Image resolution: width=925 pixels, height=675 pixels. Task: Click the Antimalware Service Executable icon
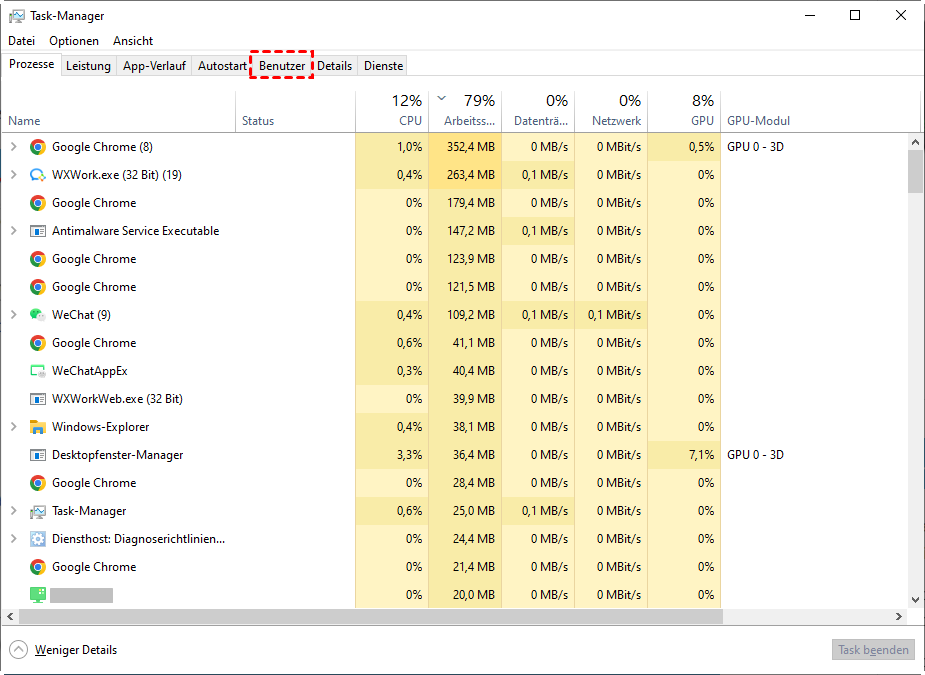(38, 231)
